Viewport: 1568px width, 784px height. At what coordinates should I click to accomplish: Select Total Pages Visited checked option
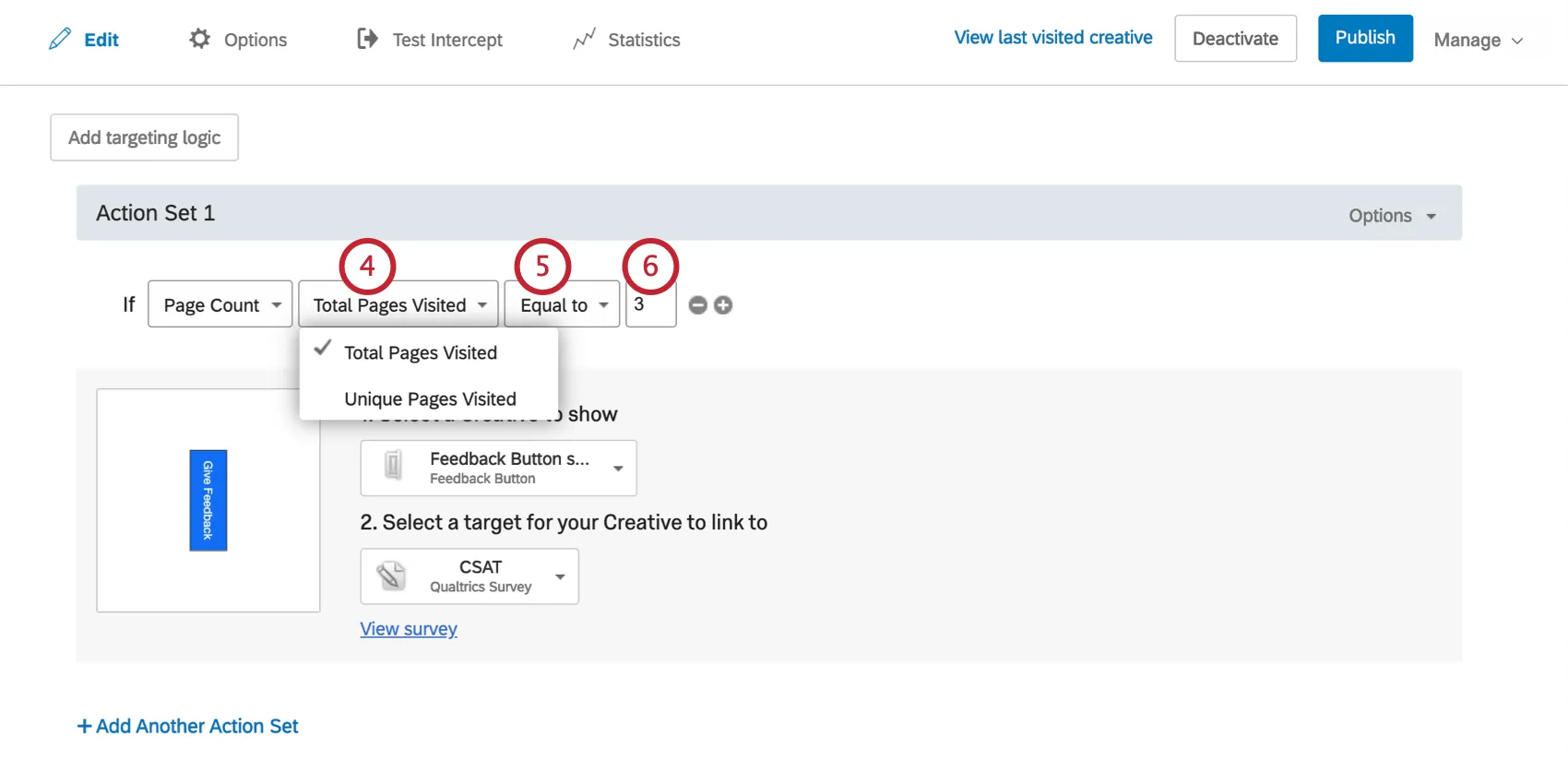point(420,353)
